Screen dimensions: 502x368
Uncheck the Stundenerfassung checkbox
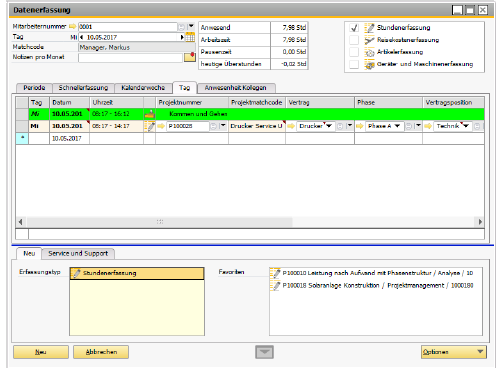354,28
